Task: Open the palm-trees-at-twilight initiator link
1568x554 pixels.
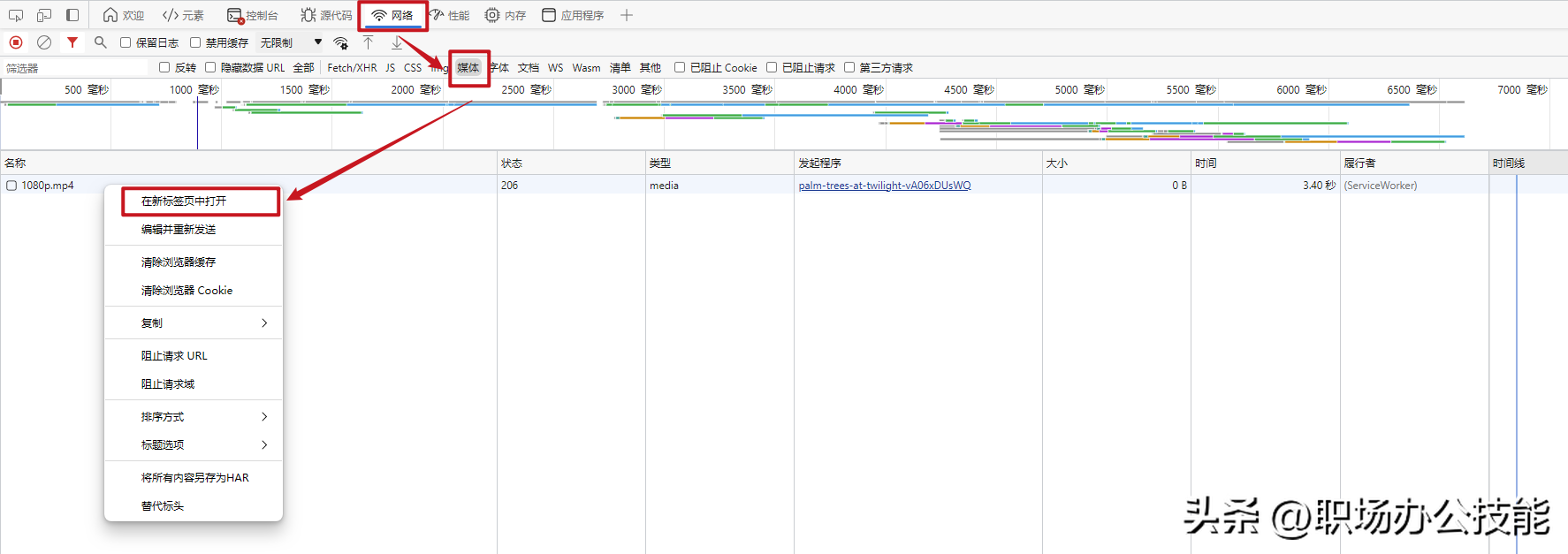Action: point(884,186)
